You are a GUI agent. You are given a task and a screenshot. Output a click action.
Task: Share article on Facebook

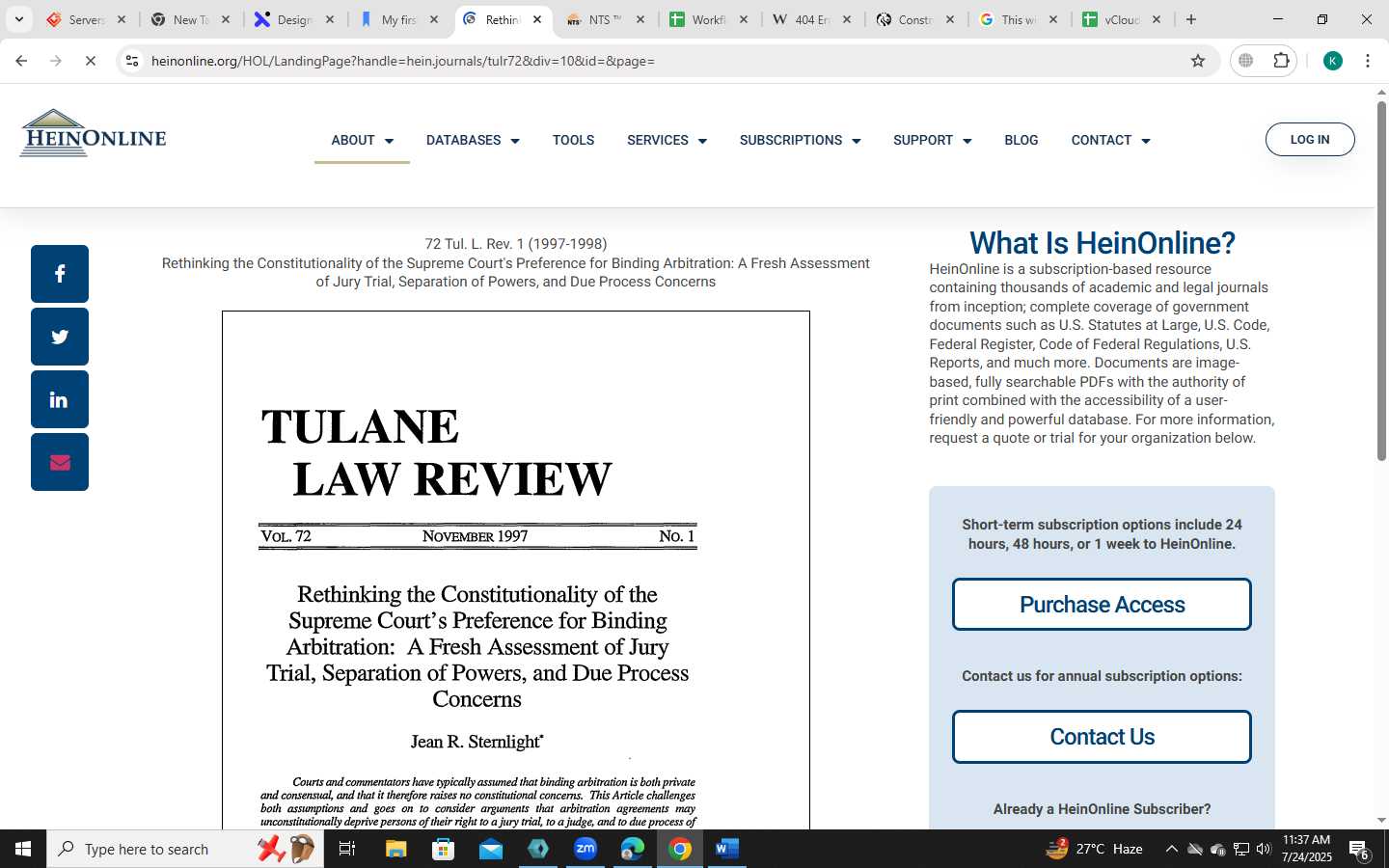[x=60, y=274]
